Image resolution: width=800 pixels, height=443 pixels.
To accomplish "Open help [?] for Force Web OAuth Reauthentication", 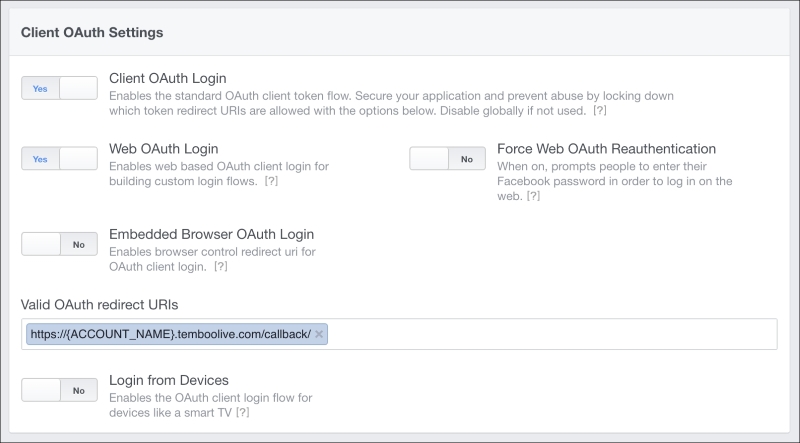I will pos(533,196).
